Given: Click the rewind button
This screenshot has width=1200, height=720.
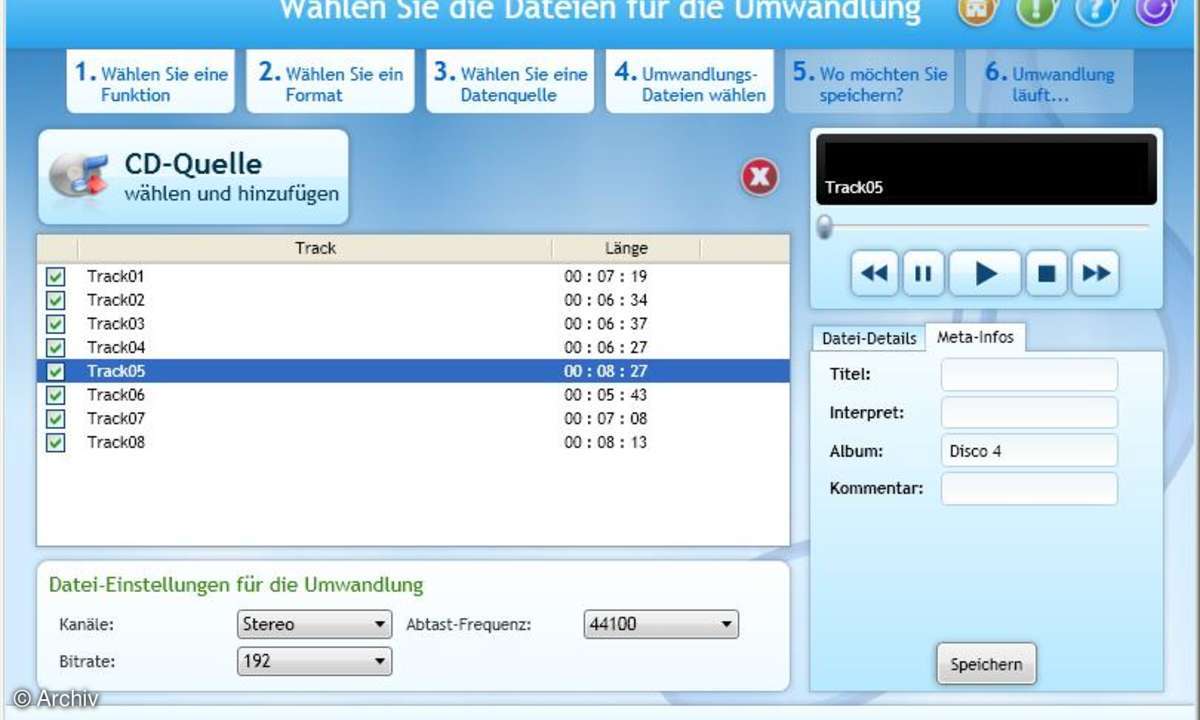Looking at the screenshot, I should tap(875, 274).
